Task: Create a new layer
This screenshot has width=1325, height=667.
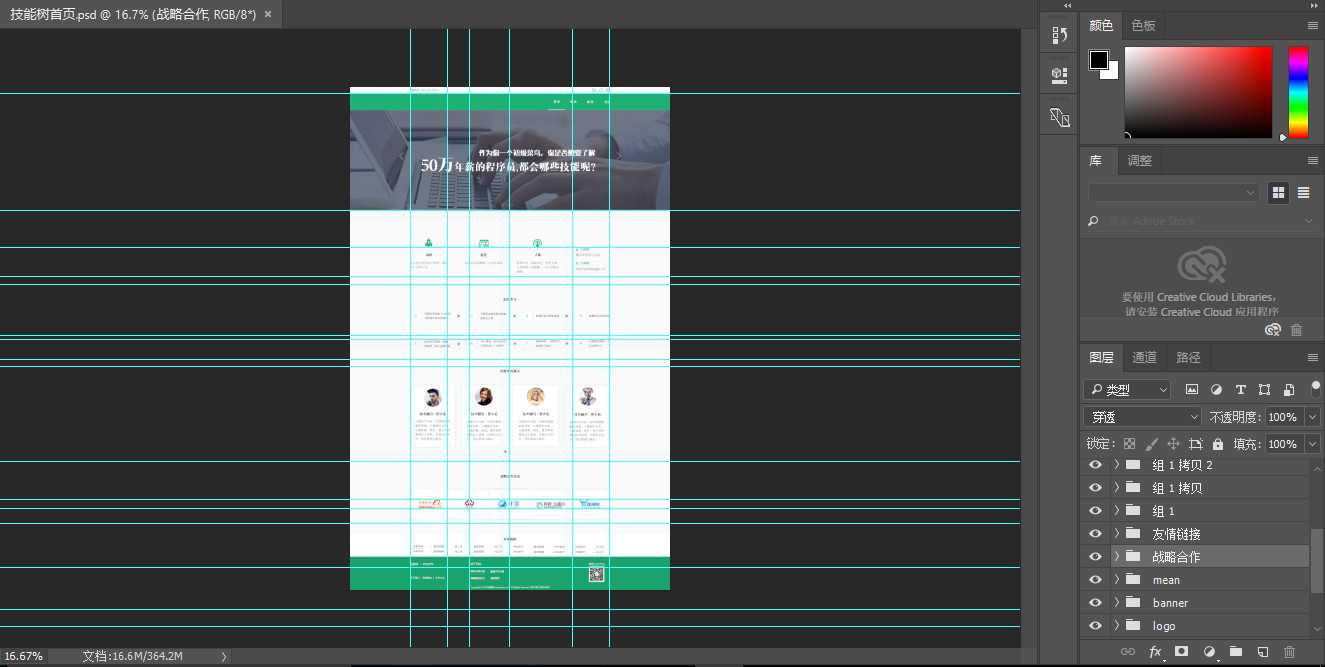Action: 1262,651
